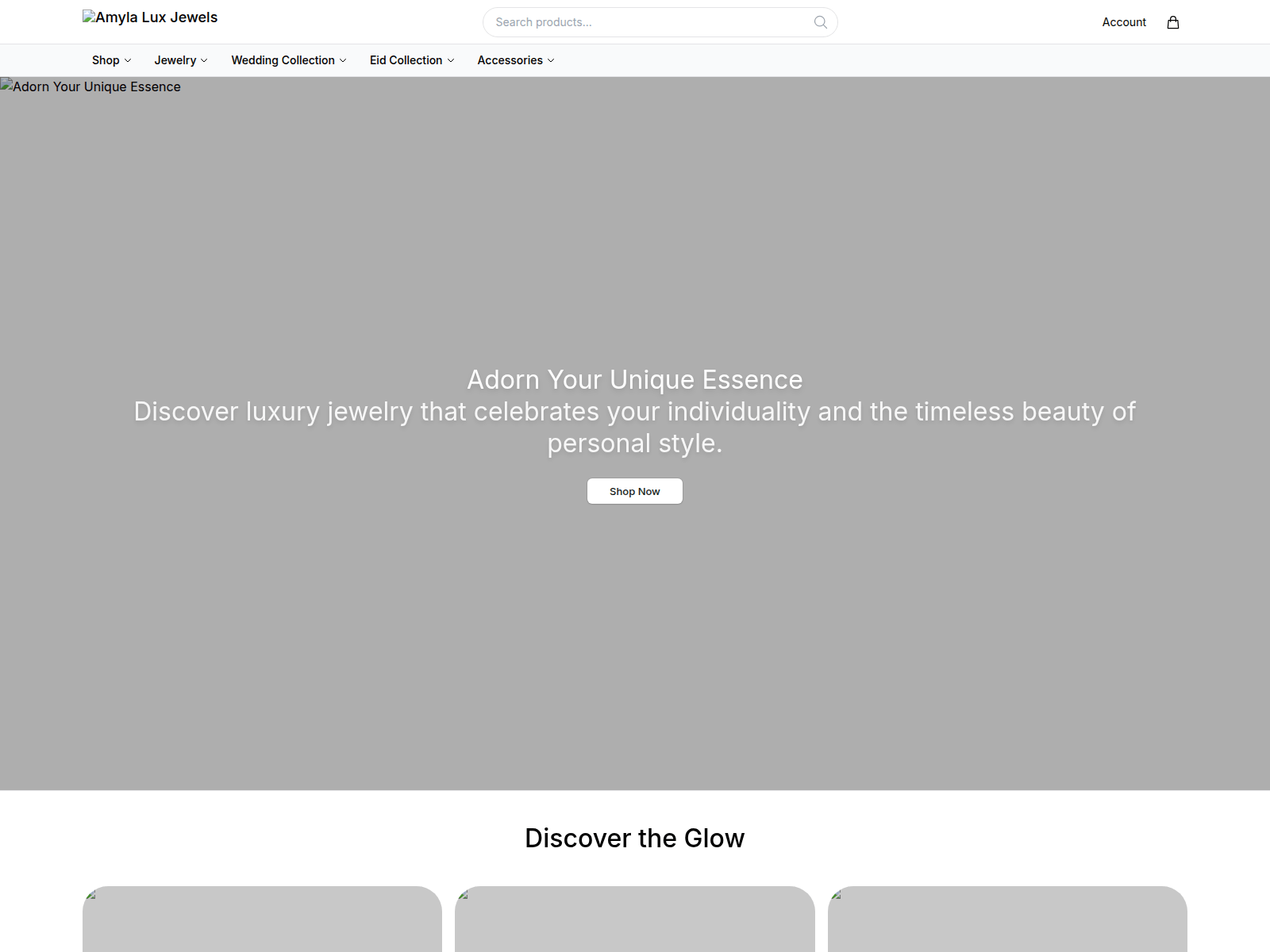Viewport: 1270px width, 952px height.
Task: Open the shopping bag cart icon
Action: tap(1173, 22)
